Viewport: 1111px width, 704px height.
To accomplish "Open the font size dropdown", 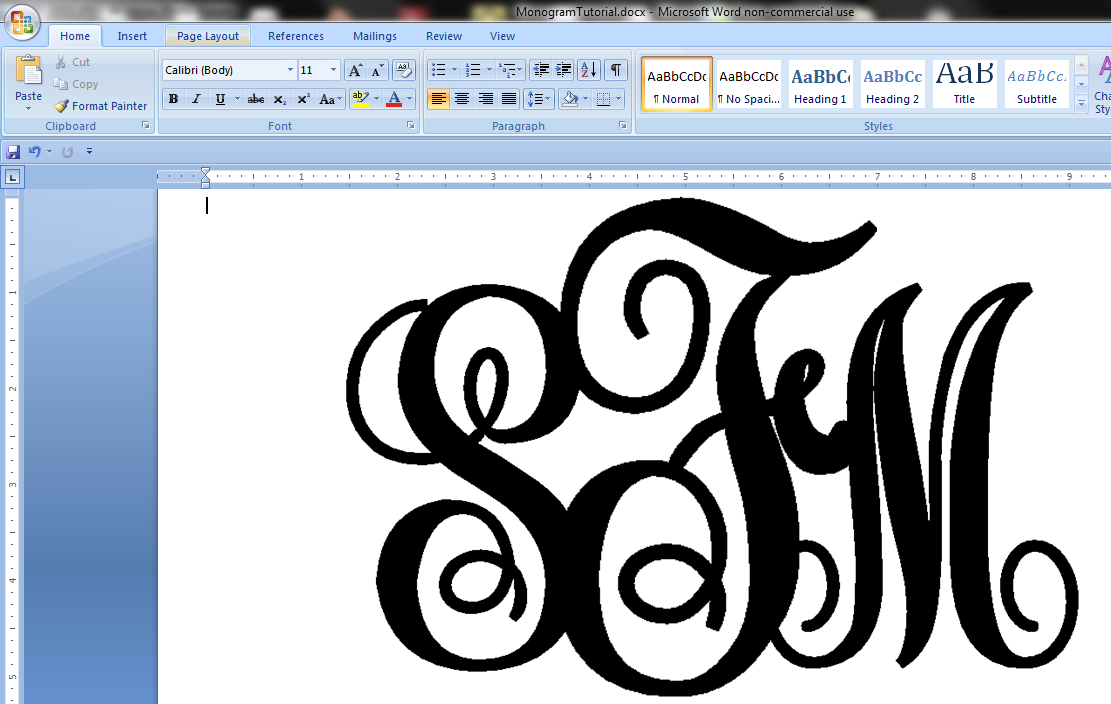I will (x=333, y=70).
